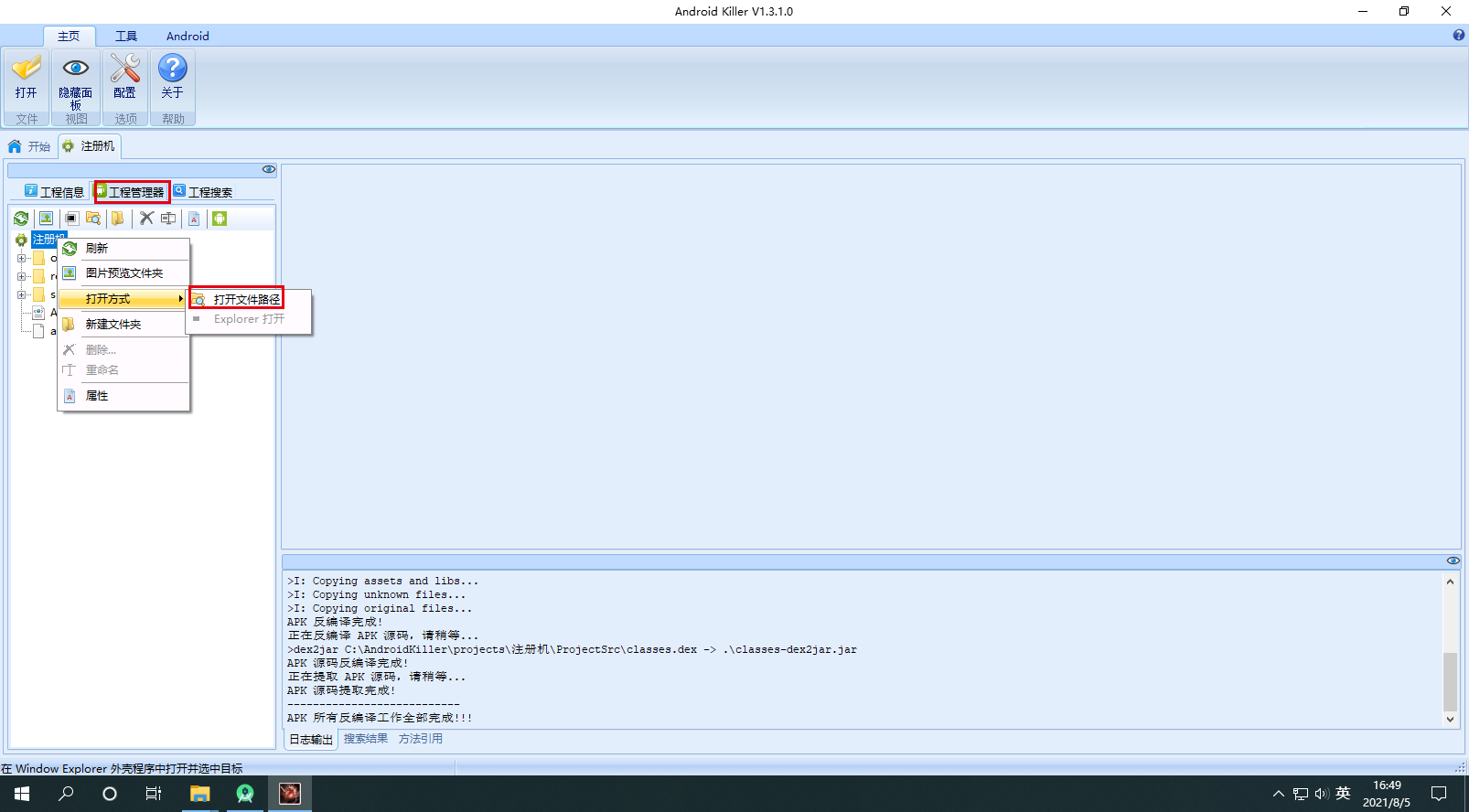The image size is (1469, 812).
Task: Click the green refresh toolbar icon
Action: coord(21,219)
